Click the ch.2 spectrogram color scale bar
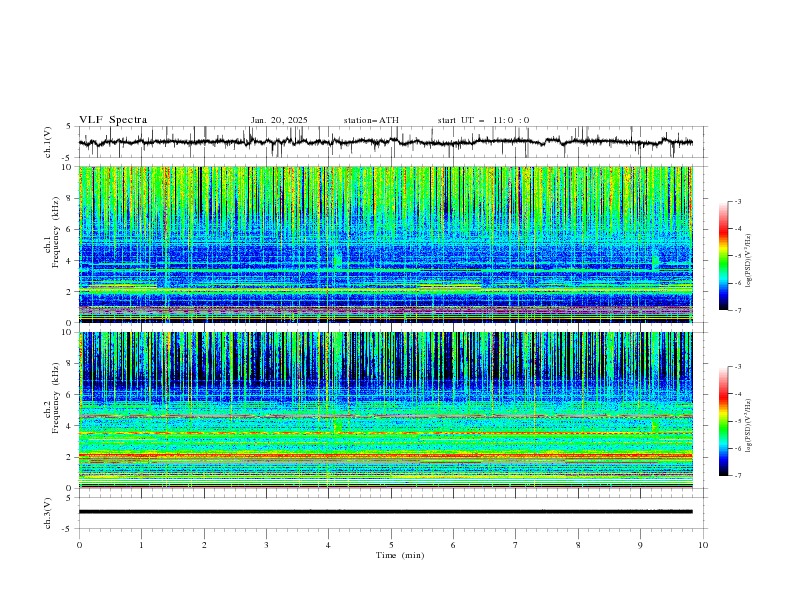 pyautogui.click(x=723, y=421)
